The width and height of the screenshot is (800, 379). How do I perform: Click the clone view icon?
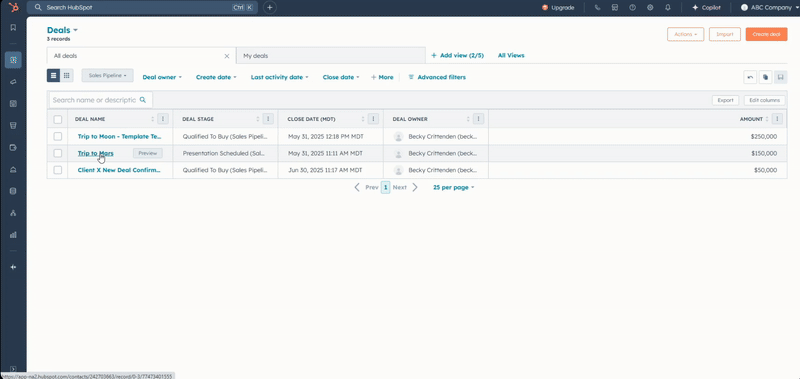click(x=765, y=77)
